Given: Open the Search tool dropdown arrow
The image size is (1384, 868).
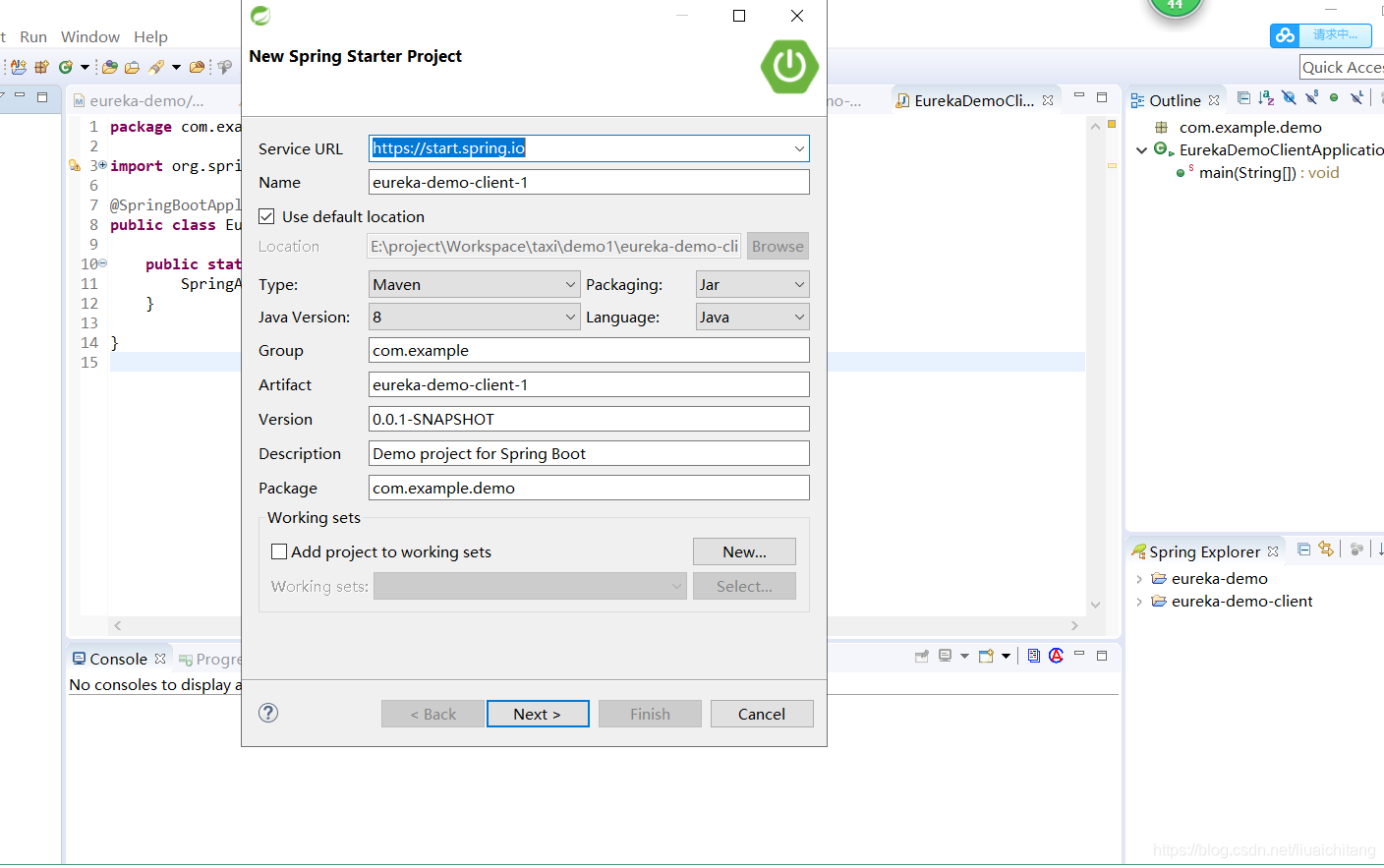Looking at the screenshot, I should [176, 68].
